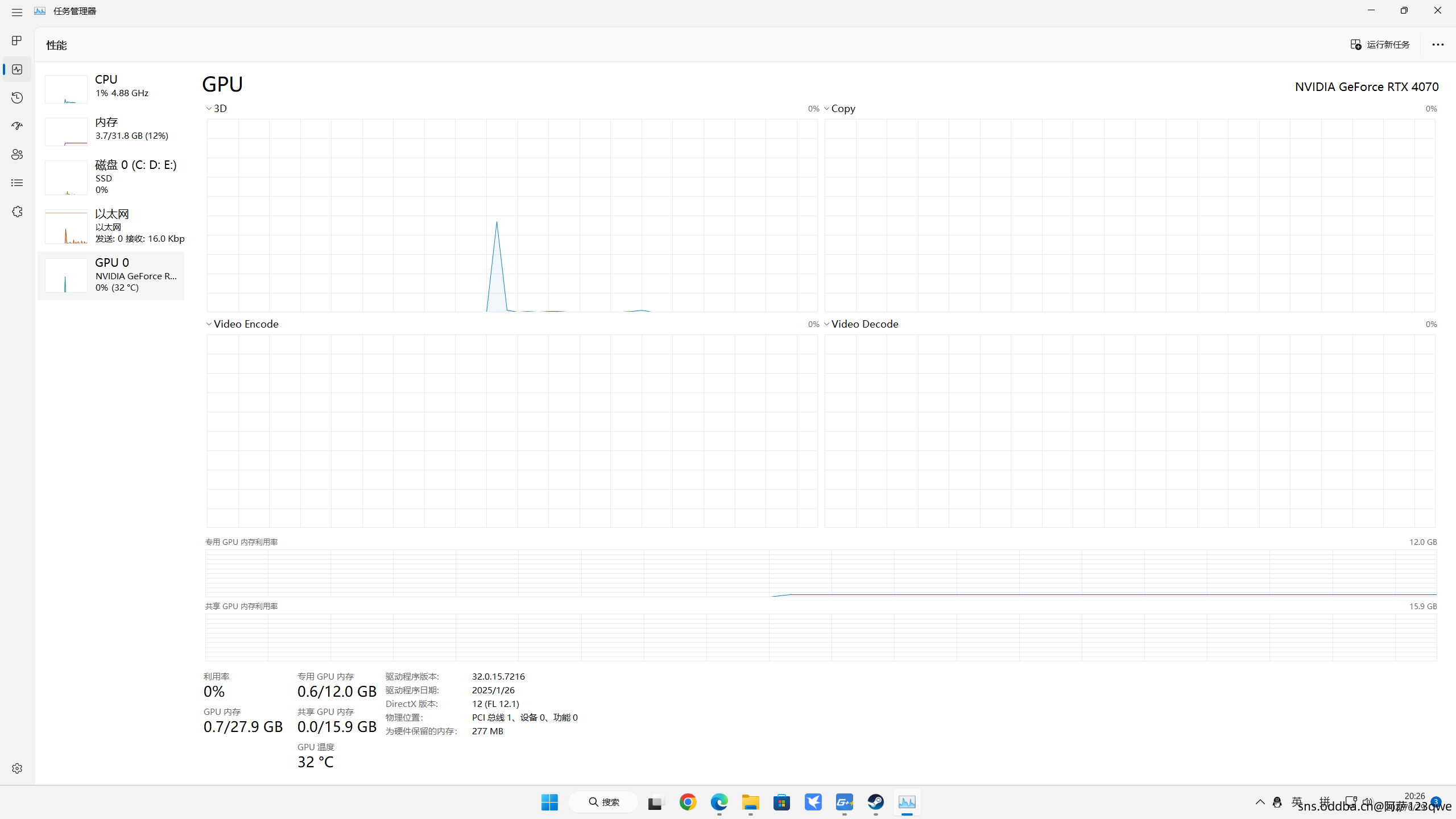This screenshot has width=1456, height=819.
Task: Click the 专用 GPU 内存利用率 graph
Action: (821, 573)
